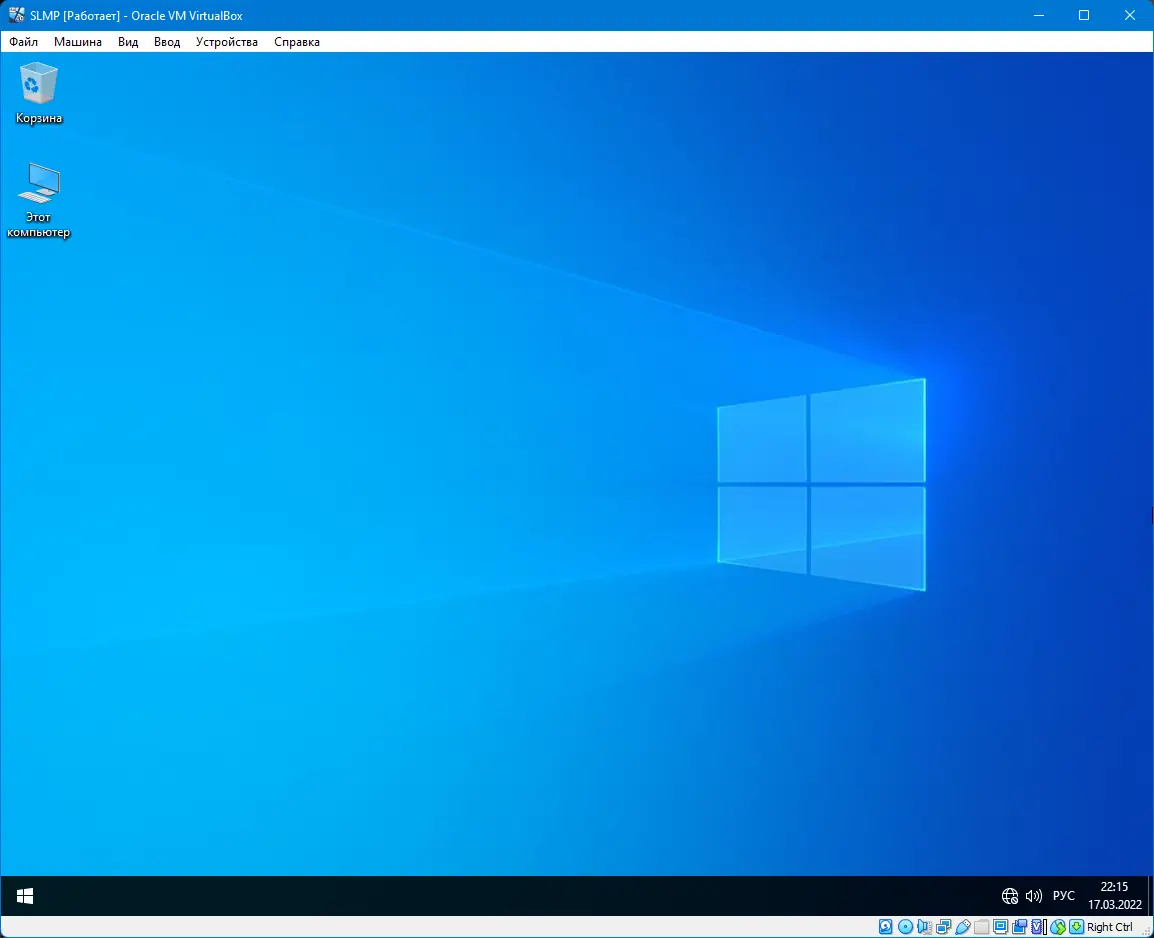Click the recording status indicator
The width and height of the screenshot is (1154, 938).
pyautogui.click(x=1019, y=927)
